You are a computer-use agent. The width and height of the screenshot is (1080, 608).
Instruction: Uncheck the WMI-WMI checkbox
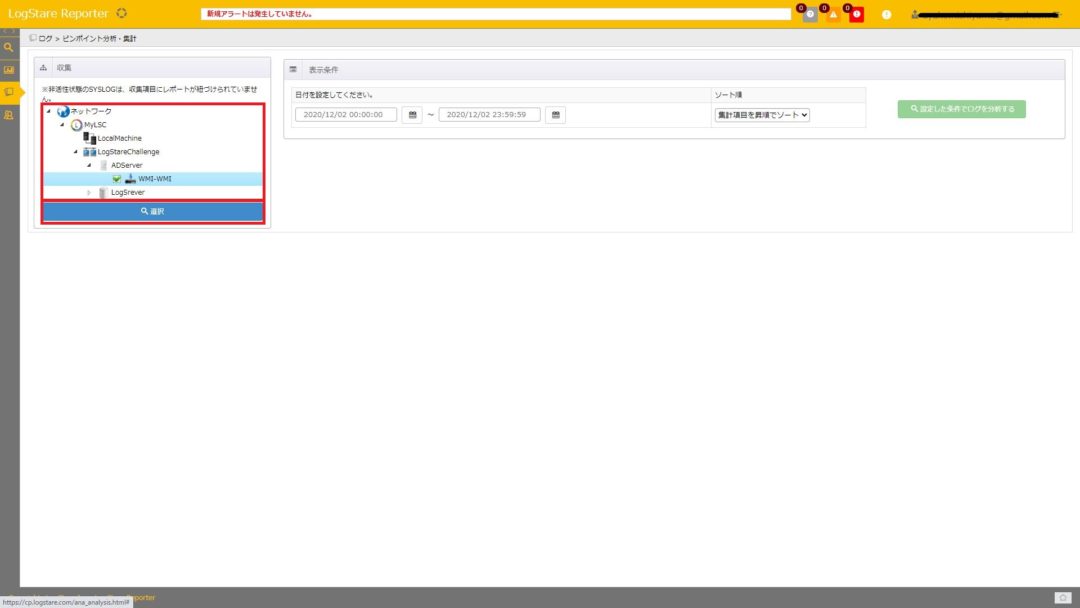tap(117, 179)
